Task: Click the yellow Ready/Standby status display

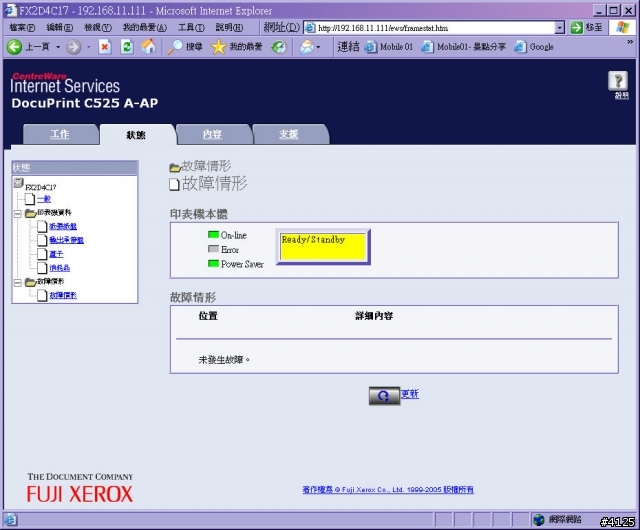Action: 323,246
